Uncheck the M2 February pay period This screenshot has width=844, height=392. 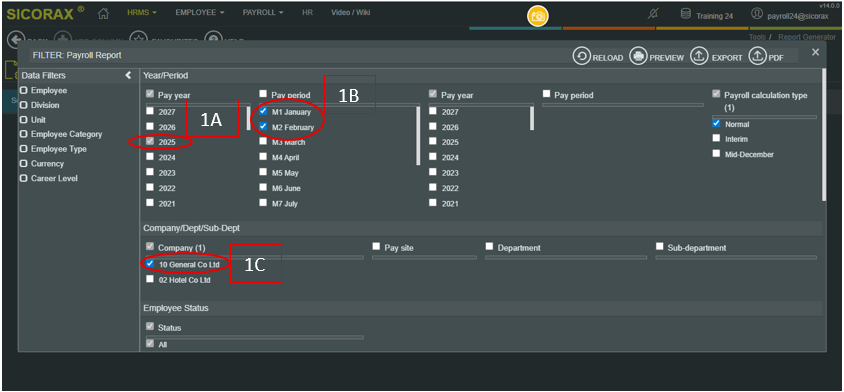pyautogui.click(x=263, y=127)
